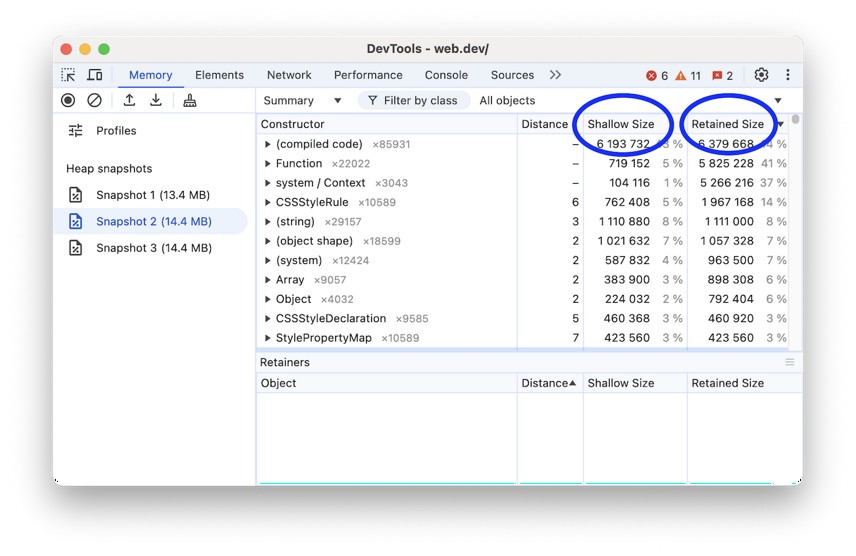Viewport: 856px width, 556px height.
Task: Click the inspect element selector icon
Action: pos(68,75)
